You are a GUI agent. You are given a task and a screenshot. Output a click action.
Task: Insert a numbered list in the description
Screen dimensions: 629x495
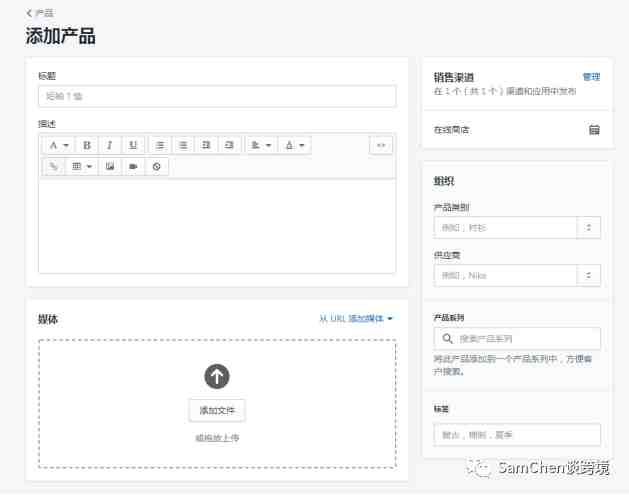183,145
